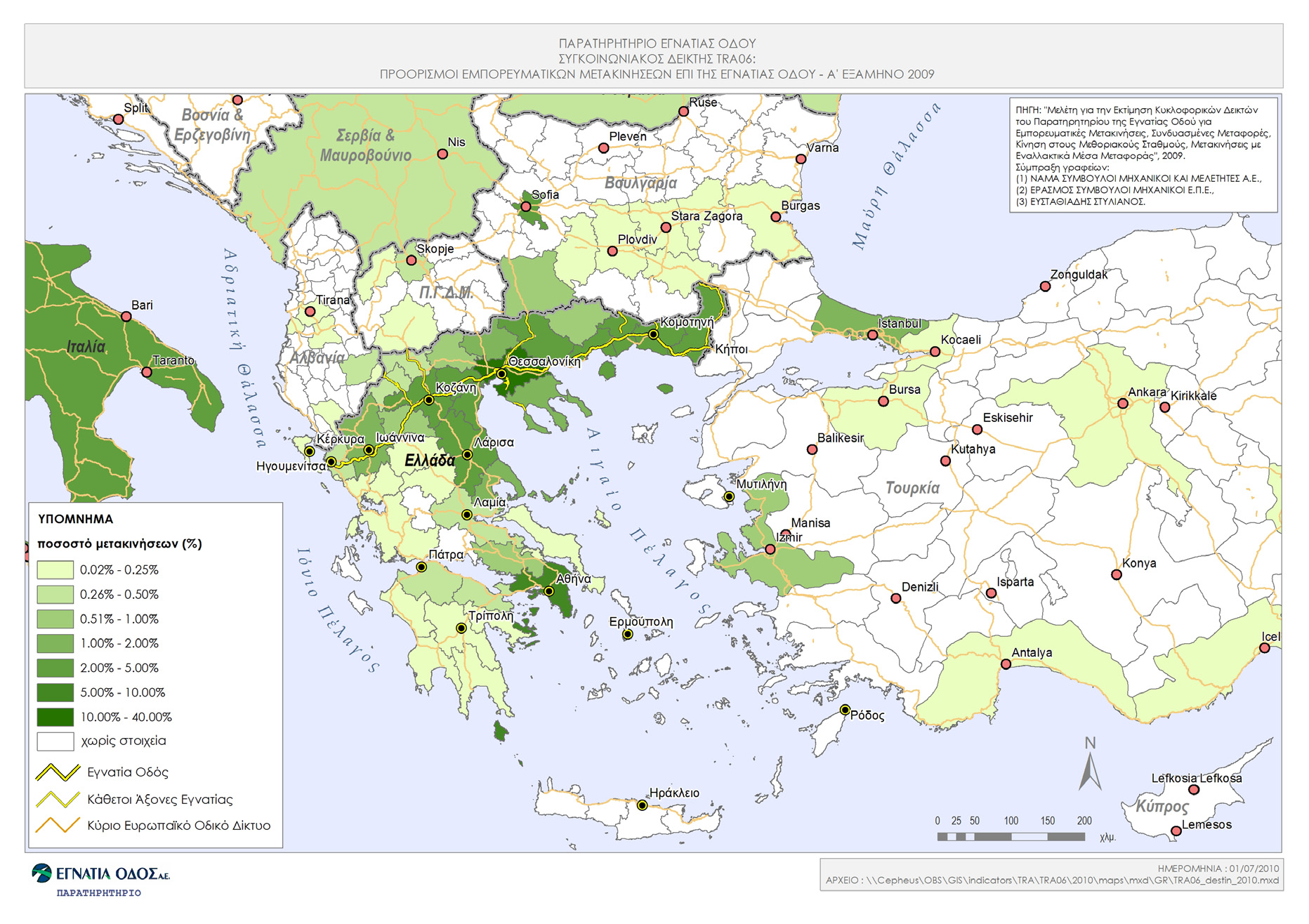Click the 'Ιόνιο Πέλαγος' sea label
Image resolution: width=1309 pixels, height=924 pixels.
click(x=338, y=609)
